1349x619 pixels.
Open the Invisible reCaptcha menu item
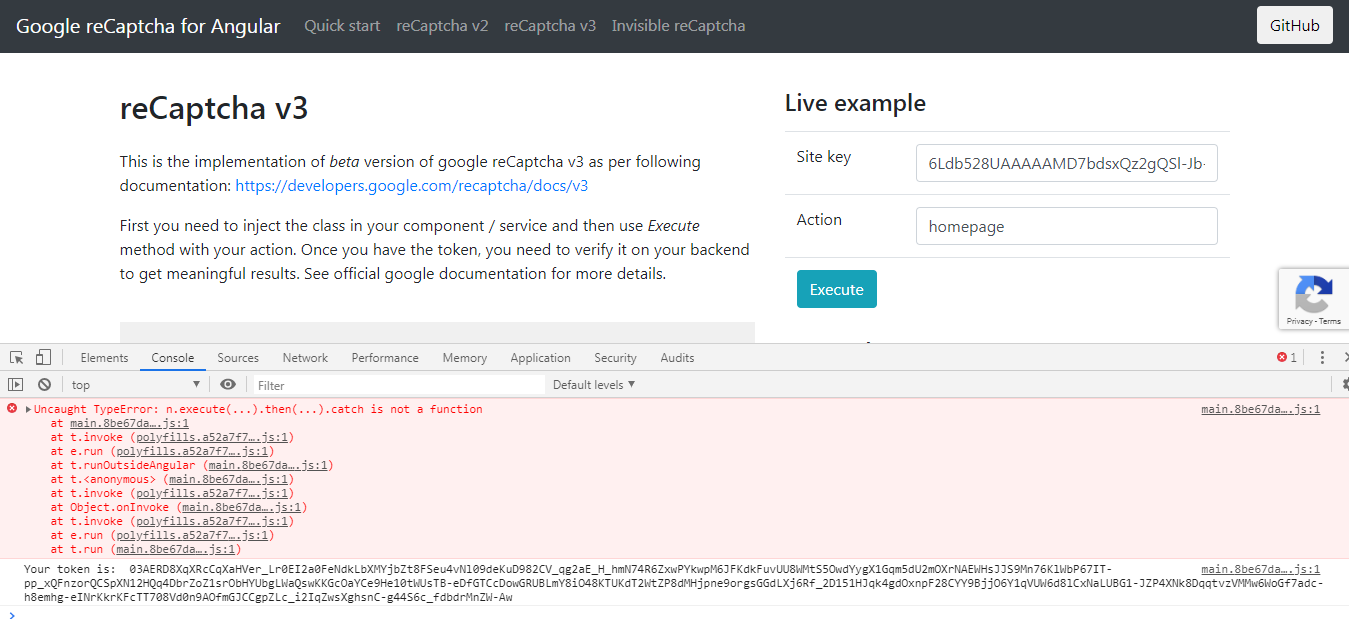click(678, 25)
